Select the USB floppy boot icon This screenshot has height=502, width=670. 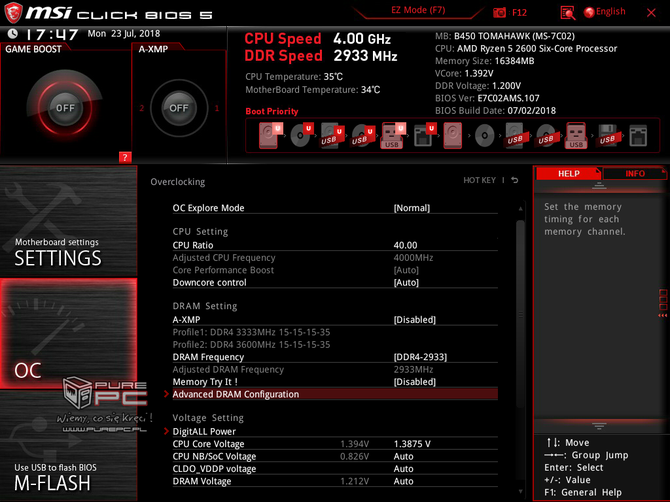tap(608, 135)
